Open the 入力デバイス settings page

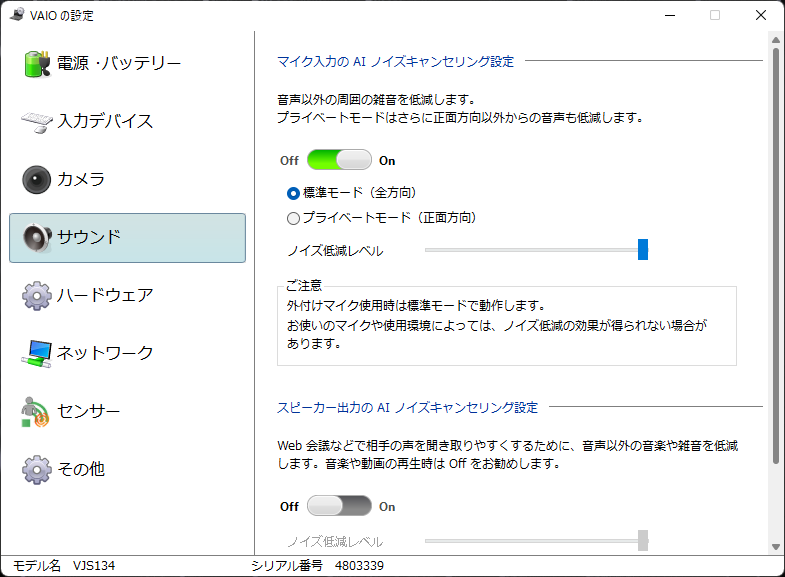point(128,122)
